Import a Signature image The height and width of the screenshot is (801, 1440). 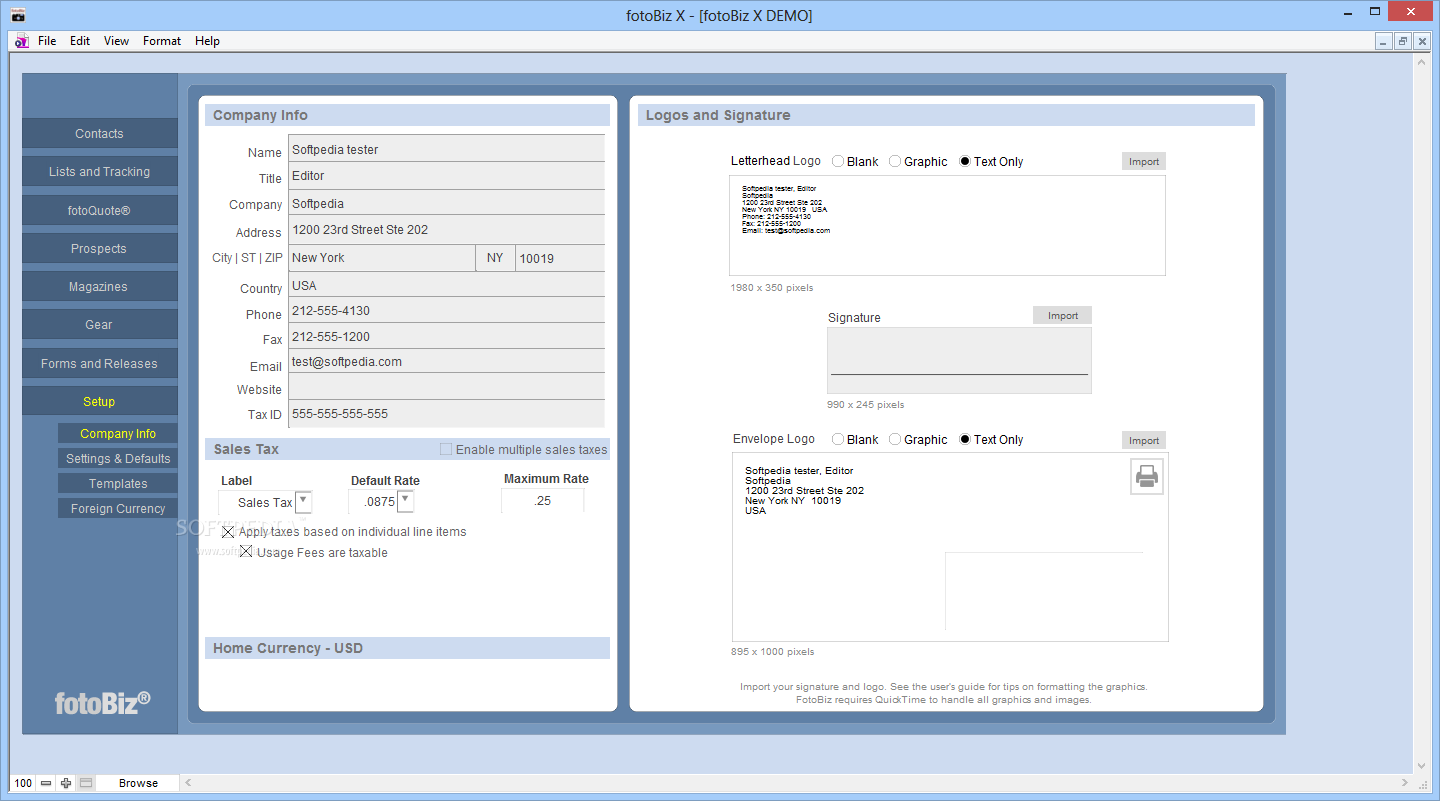pos(1063,315)
